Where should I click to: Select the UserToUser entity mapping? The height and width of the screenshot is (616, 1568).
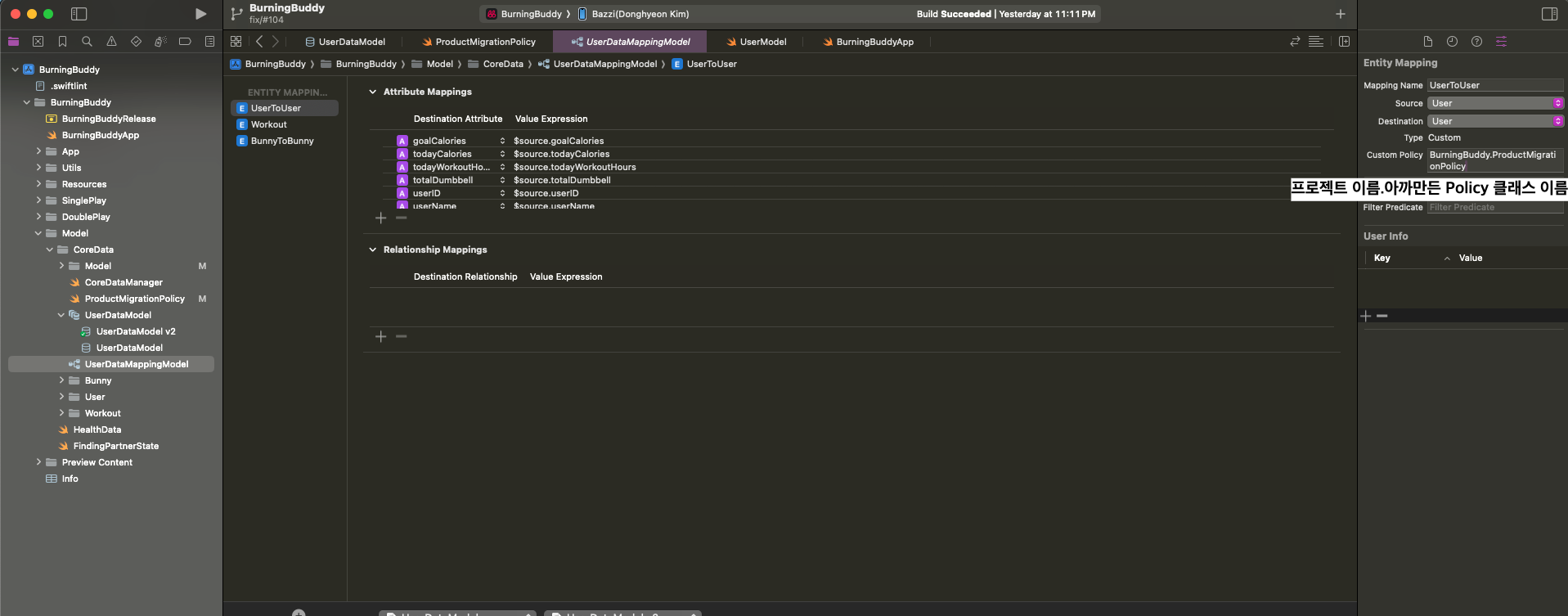click(x=285, y=108)
